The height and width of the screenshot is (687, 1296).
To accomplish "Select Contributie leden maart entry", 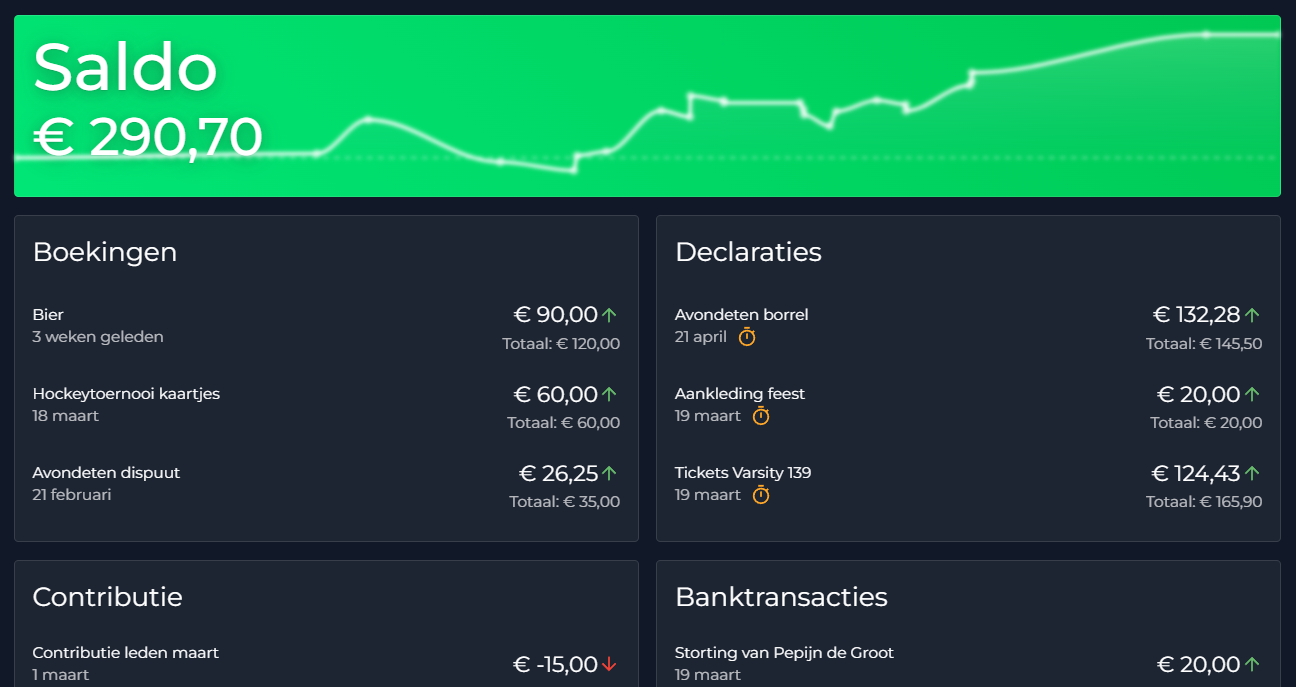I will tap(326, 664).
